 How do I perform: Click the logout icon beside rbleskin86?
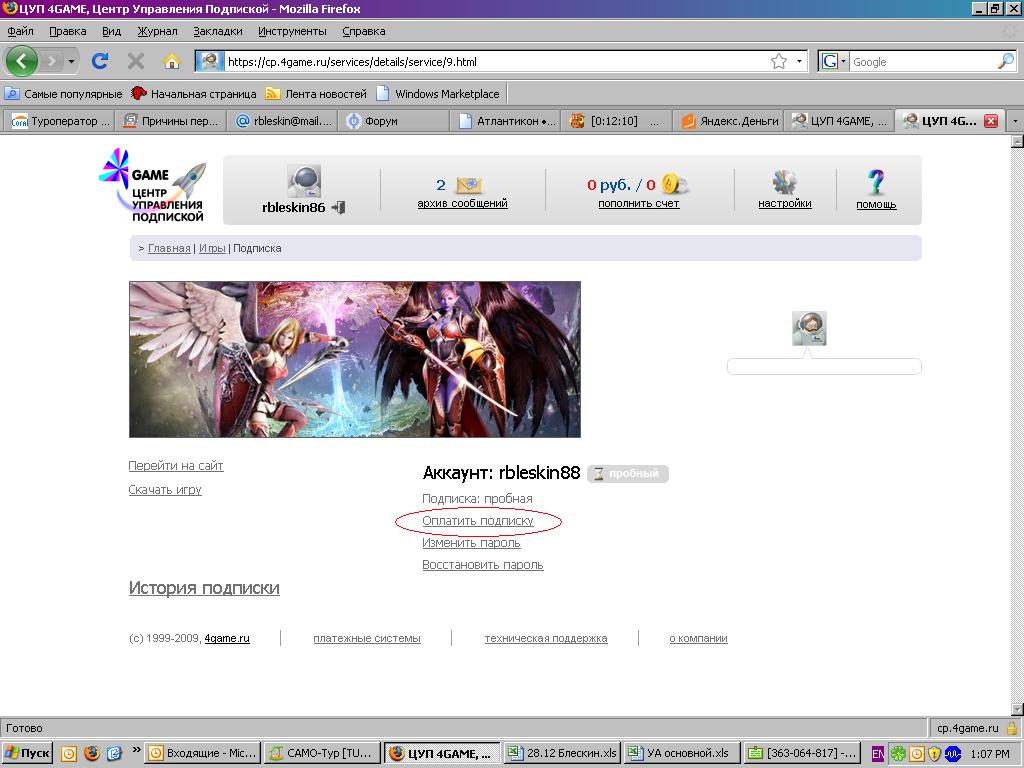[x=338, y=207]
